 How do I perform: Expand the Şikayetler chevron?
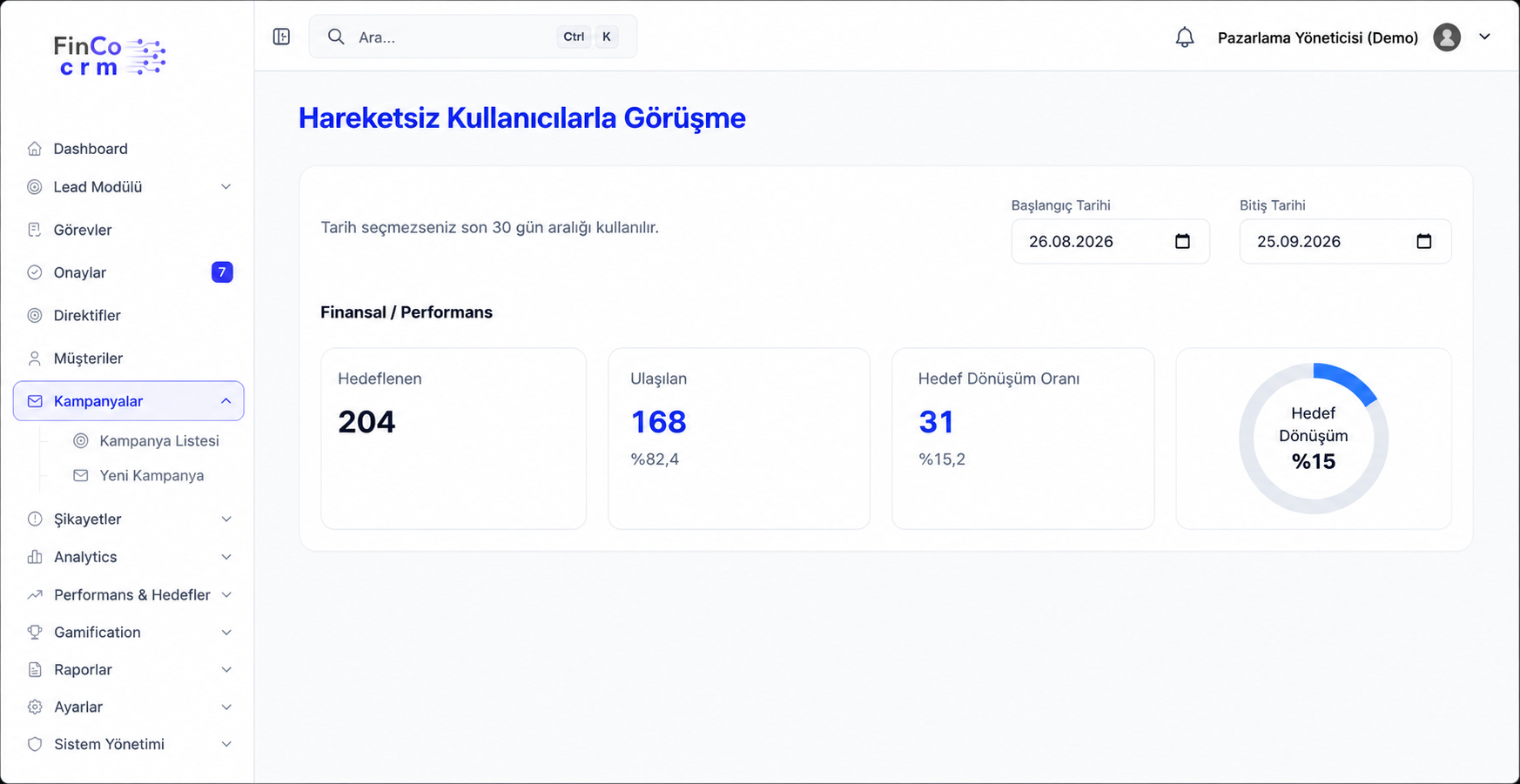click(x=226, y=519)
